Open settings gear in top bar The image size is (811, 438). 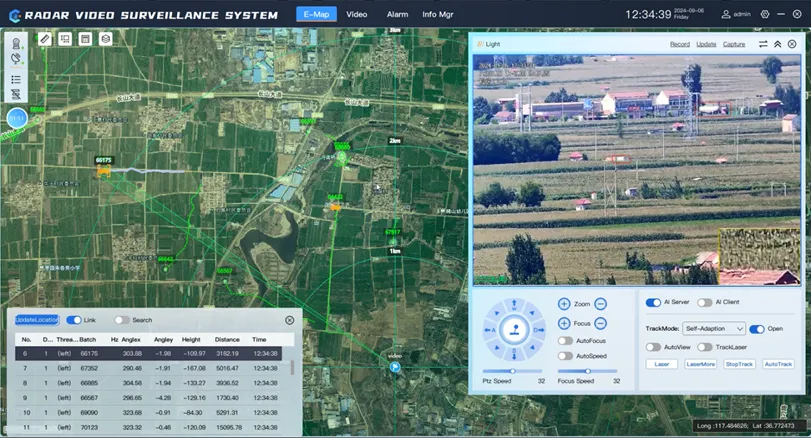(x=765, y=15)
